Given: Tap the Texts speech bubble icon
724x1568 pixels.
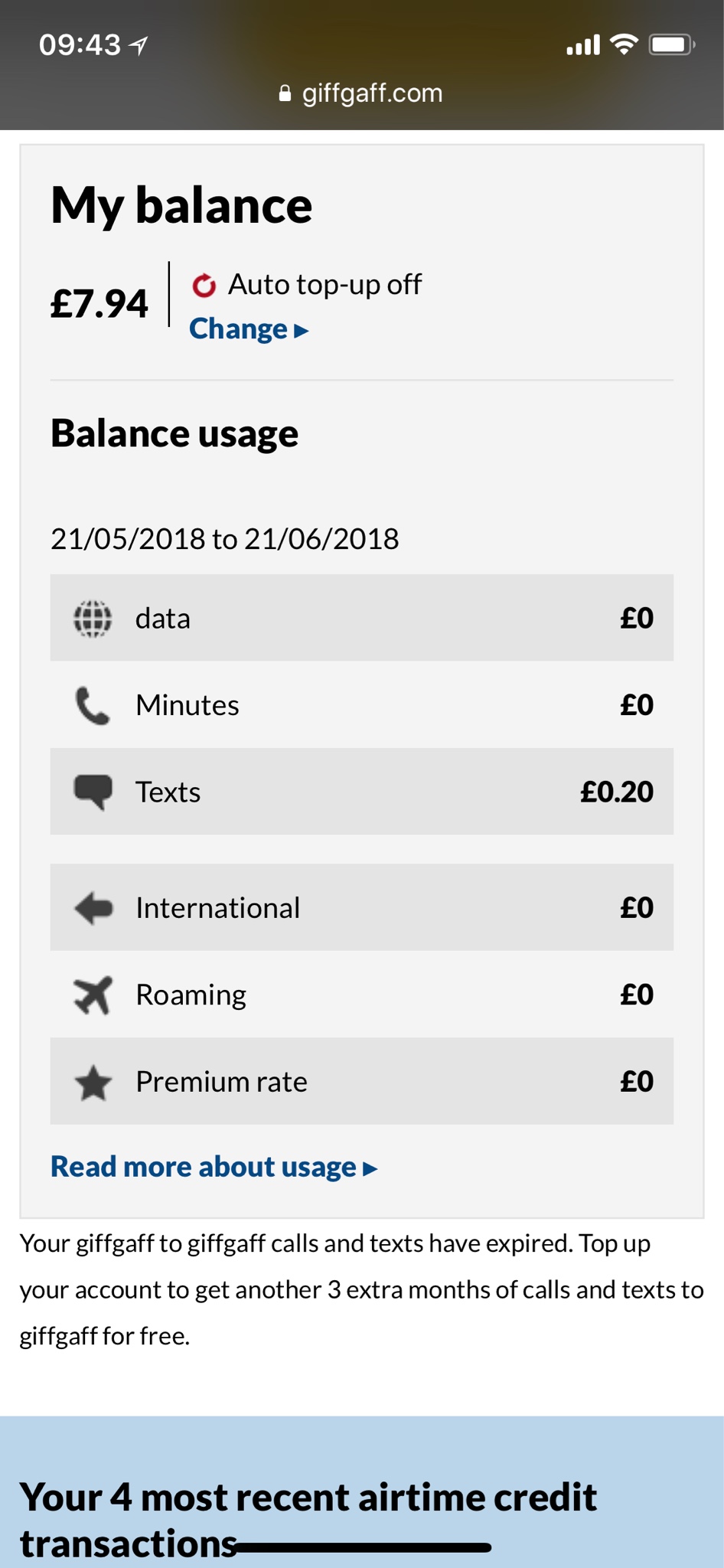Looking at the screenshot, I should (93, 792).
